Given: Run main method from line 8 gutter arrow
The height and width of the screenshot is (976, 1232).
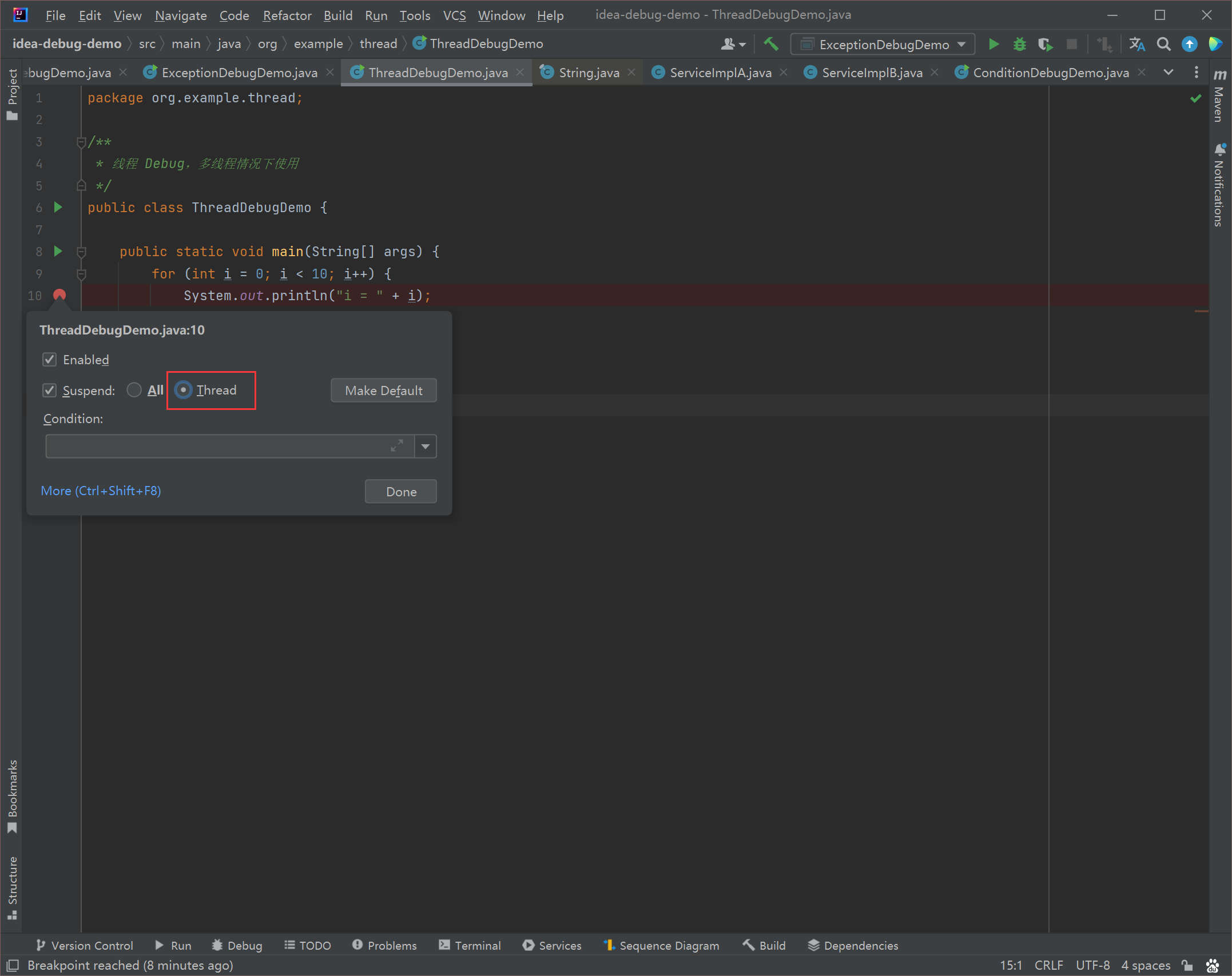Looking at the screenshot, I should tap(58, 251).
